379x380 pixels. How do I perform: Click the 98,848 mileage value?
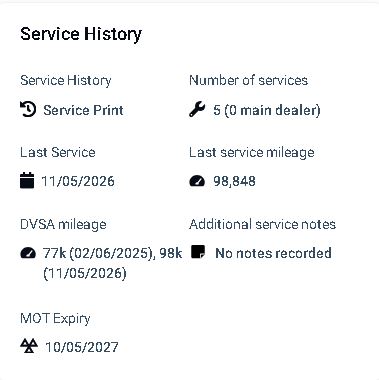point(234,181)
